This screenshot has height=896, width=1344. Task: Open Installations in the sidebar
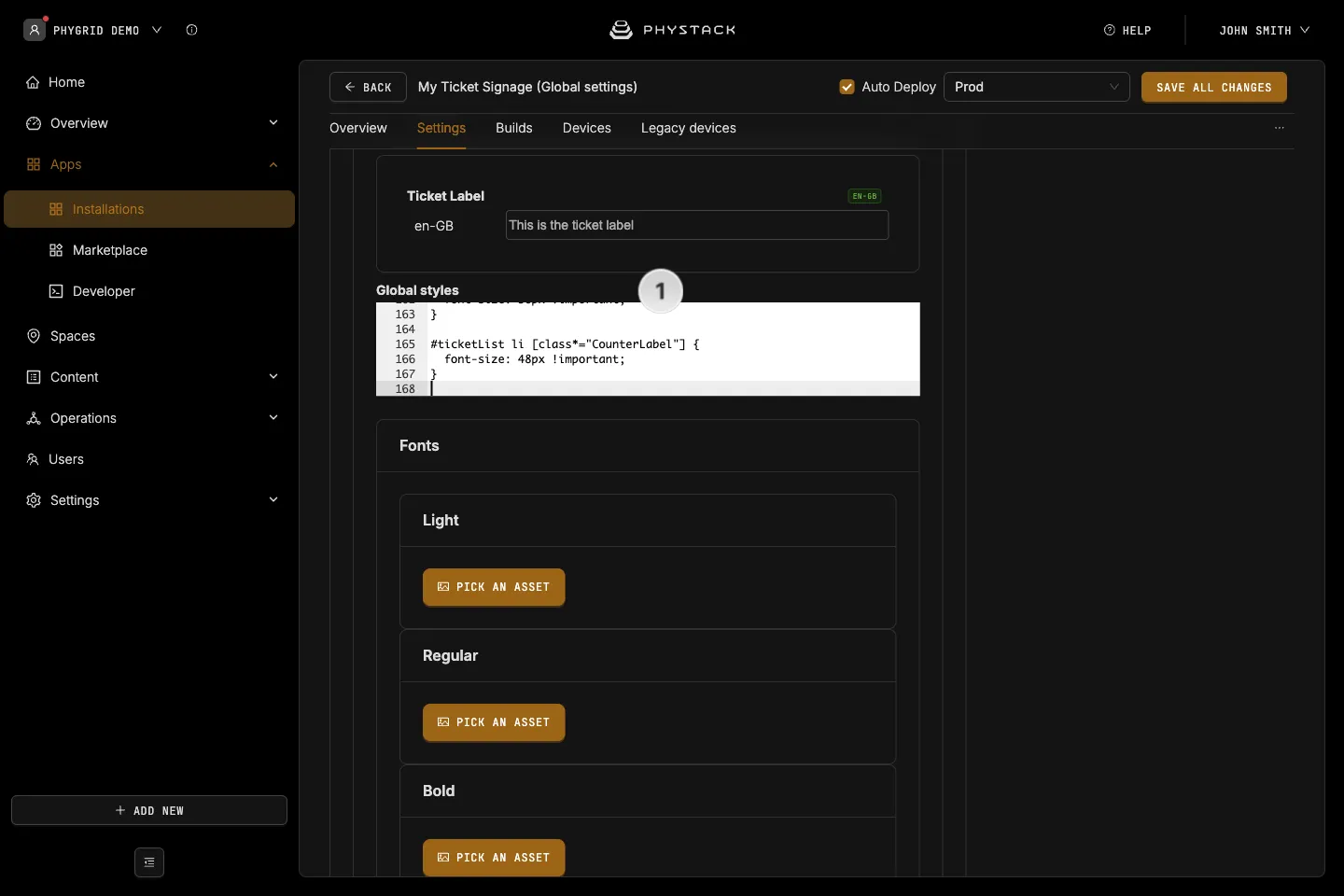(149, 209)
